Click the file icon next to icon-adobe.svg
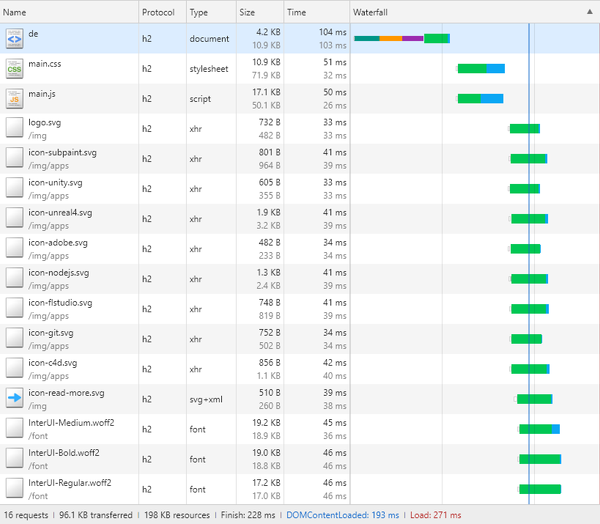Screen dimensions: 600x524 14,248
